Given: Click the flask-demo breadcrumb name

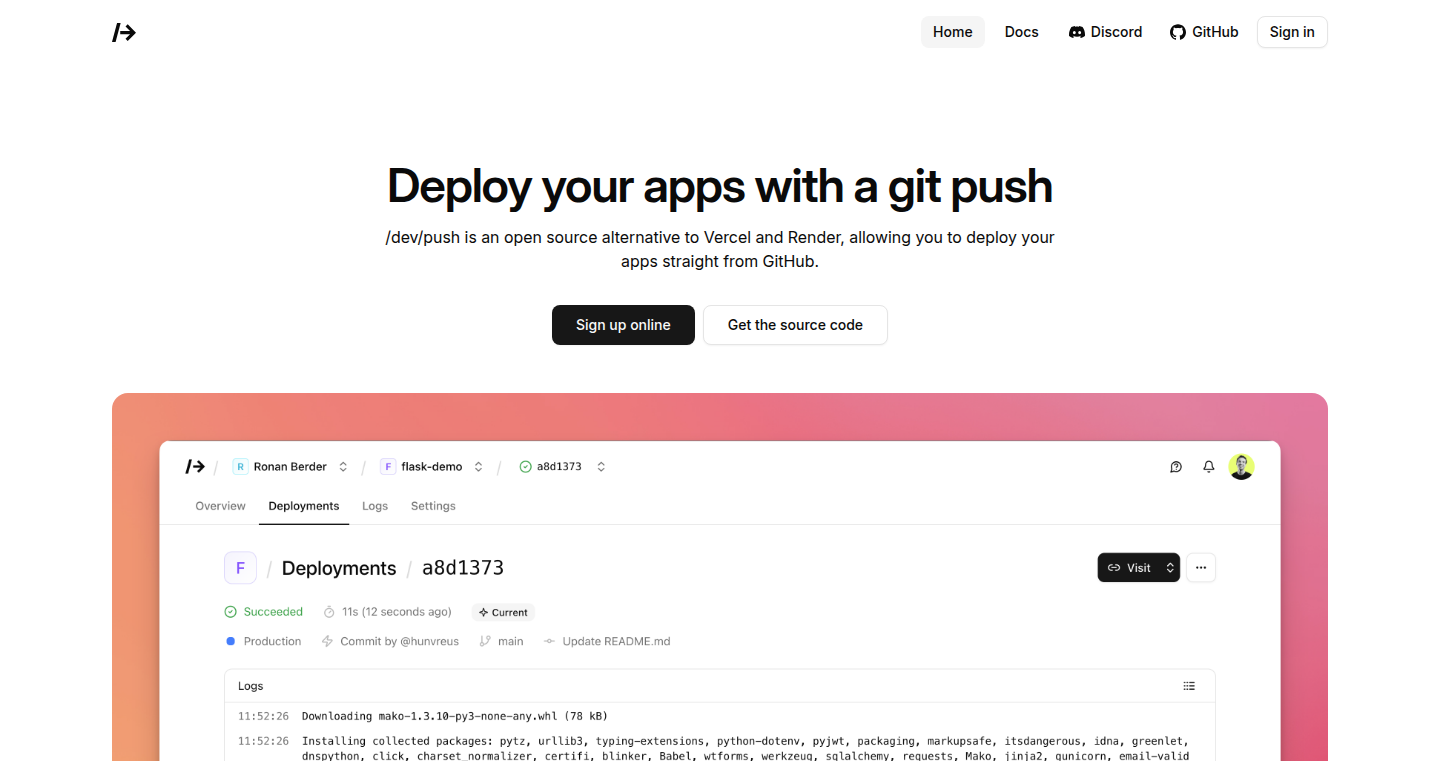Looking at the screenshot, I should click(432, 466).
